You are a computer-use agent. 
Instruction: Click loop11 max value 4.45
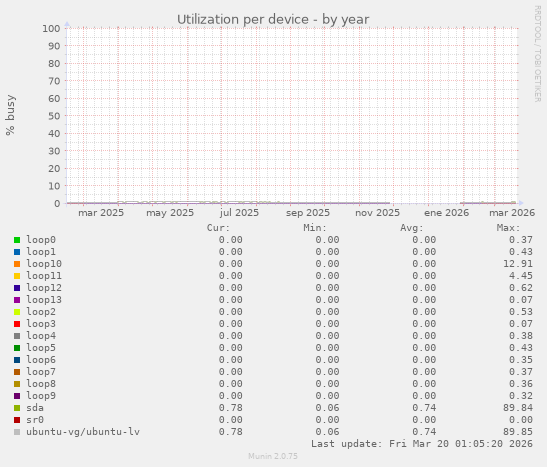click(521, 276)
